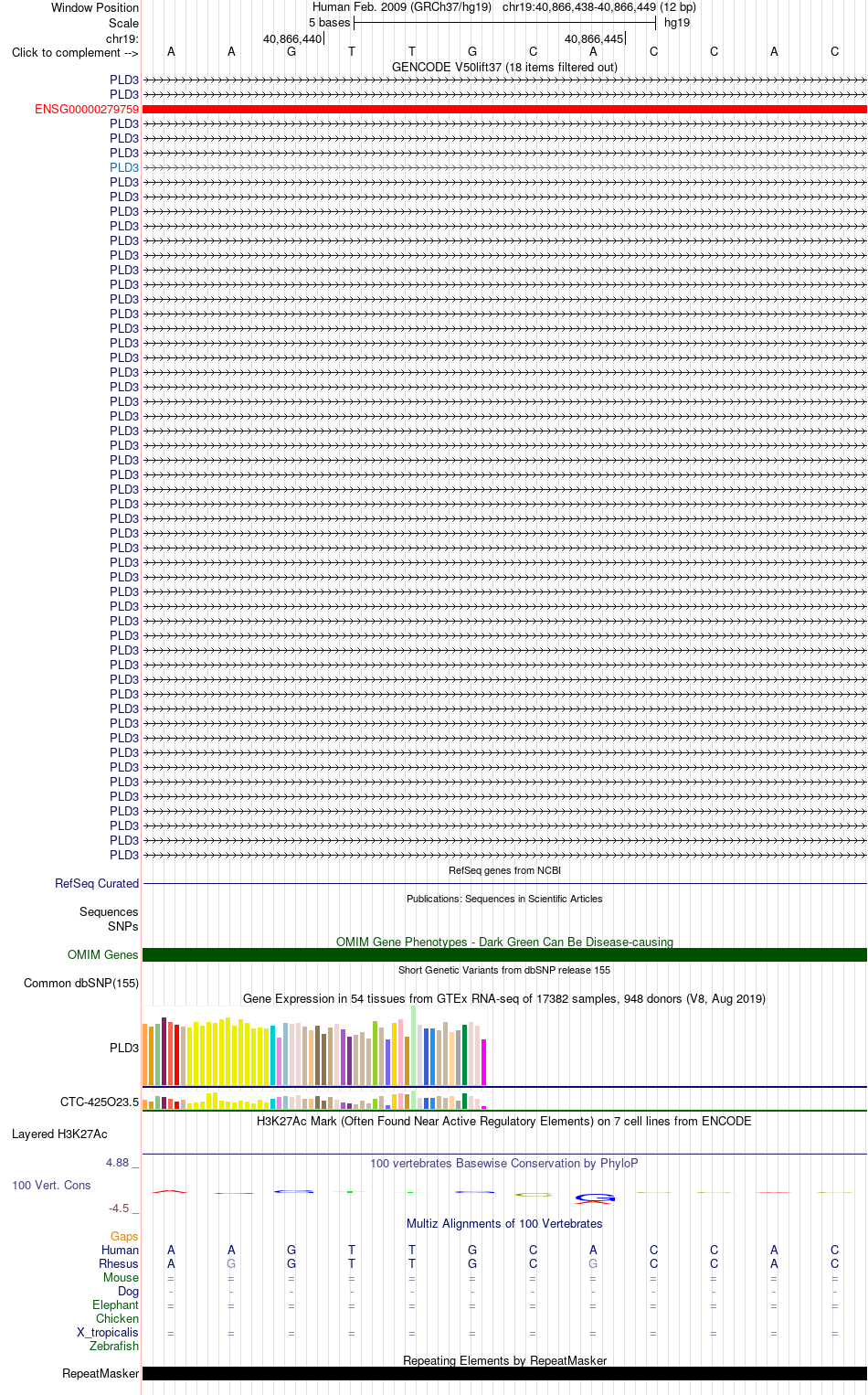Click the -4.5 PhyloP lower scale value
Image resolution: width=868 pixels, height=1395 pixels.
coord(120,1208)
